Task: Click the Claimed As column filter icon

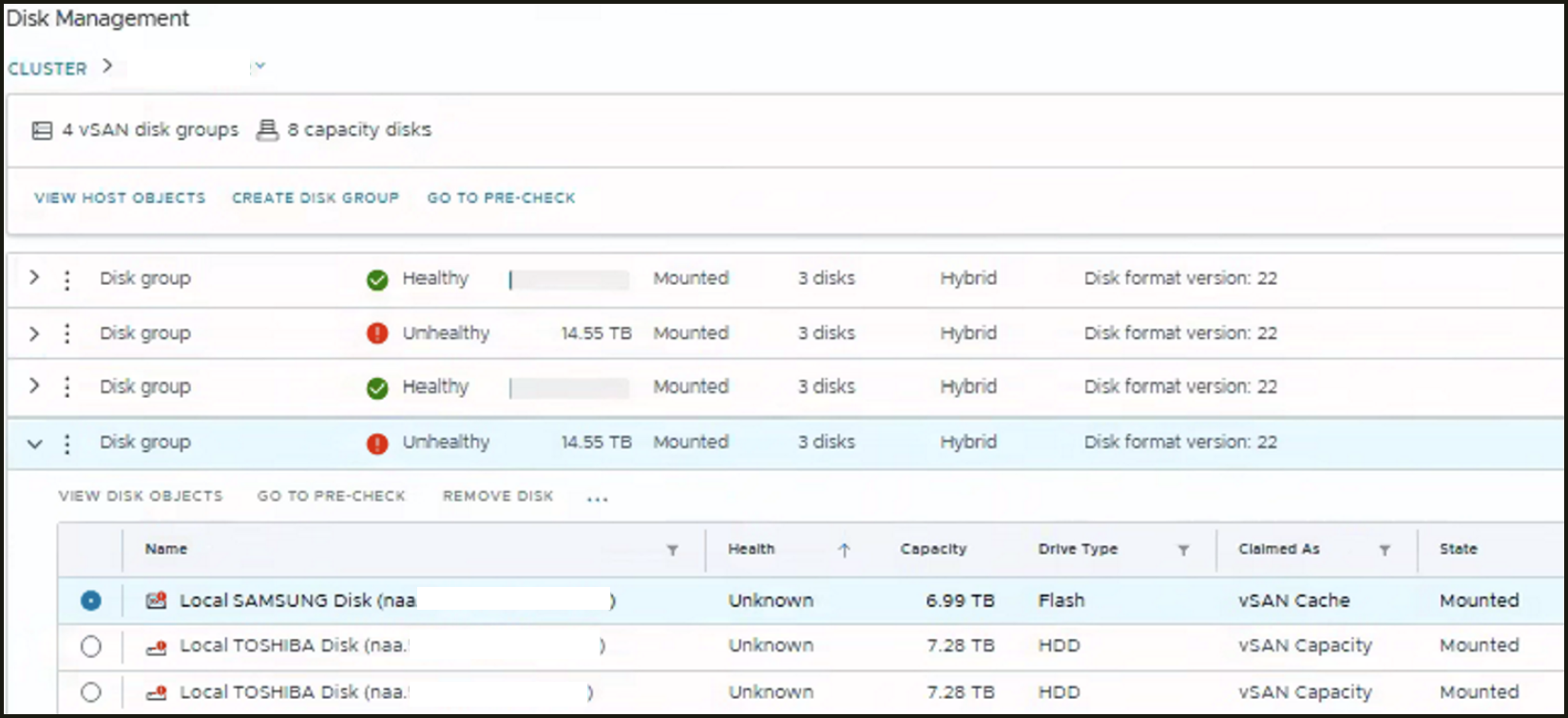Action: (1385, 550)
